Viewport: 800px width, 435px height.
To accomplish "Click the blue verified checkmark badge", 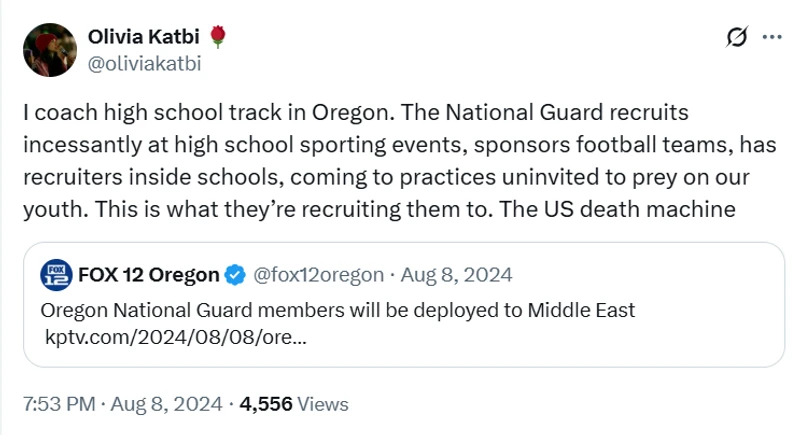I will 237,273.
